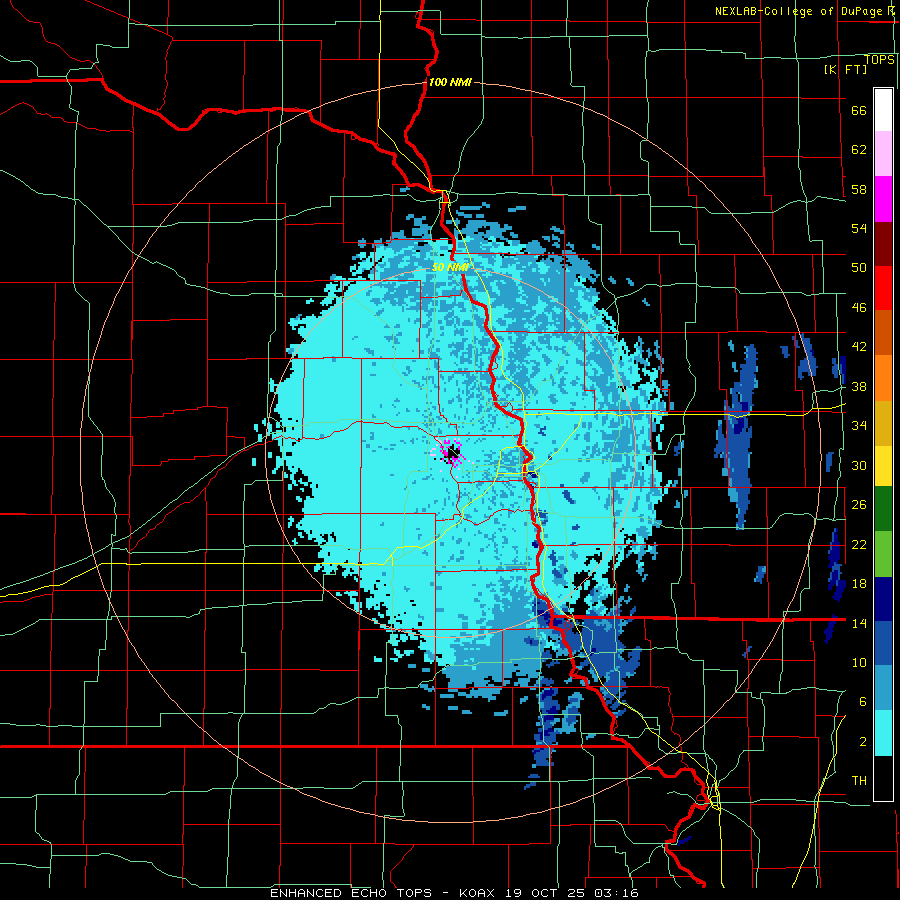Screen dimensions: 900x900
Task: Click the bright red legend swatch
Action: 883,288
